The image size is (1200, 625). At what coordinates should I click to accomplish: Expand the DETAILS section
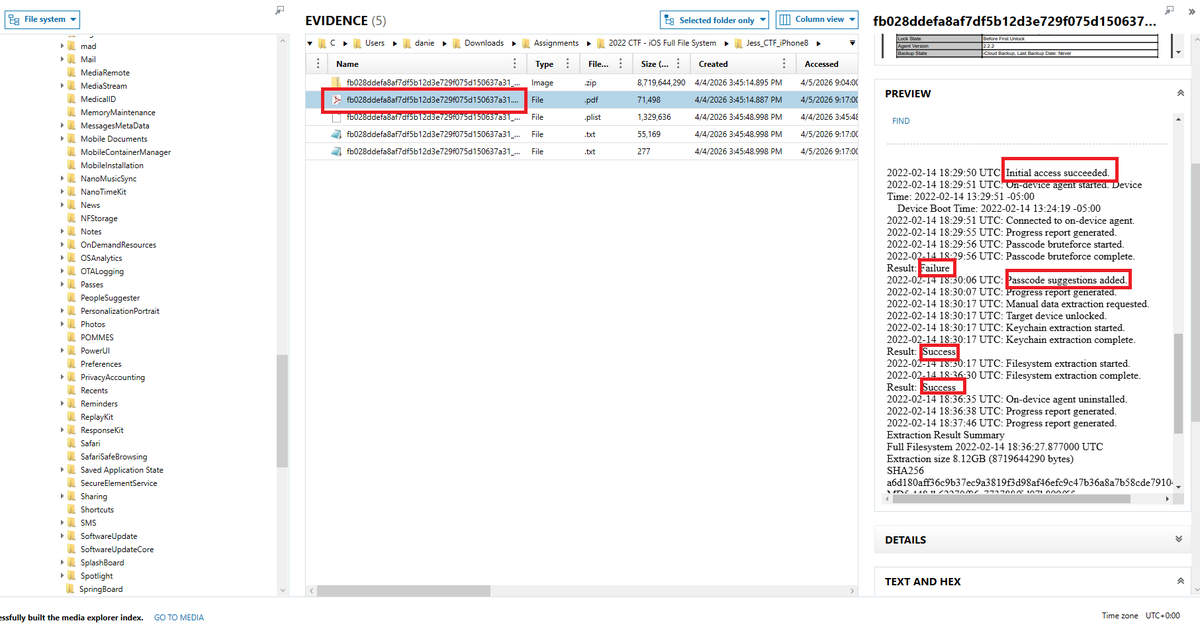coord(1178,540)
